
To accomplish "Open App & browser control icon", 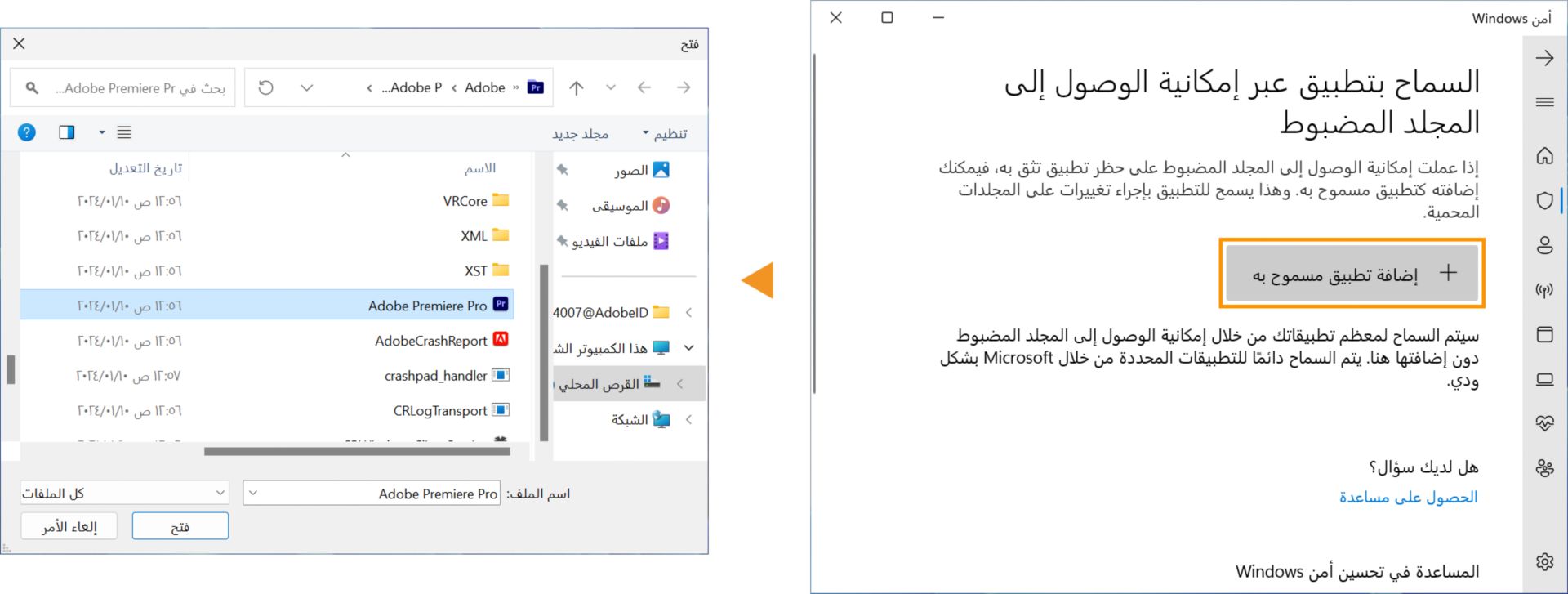I will (1544, 334).
